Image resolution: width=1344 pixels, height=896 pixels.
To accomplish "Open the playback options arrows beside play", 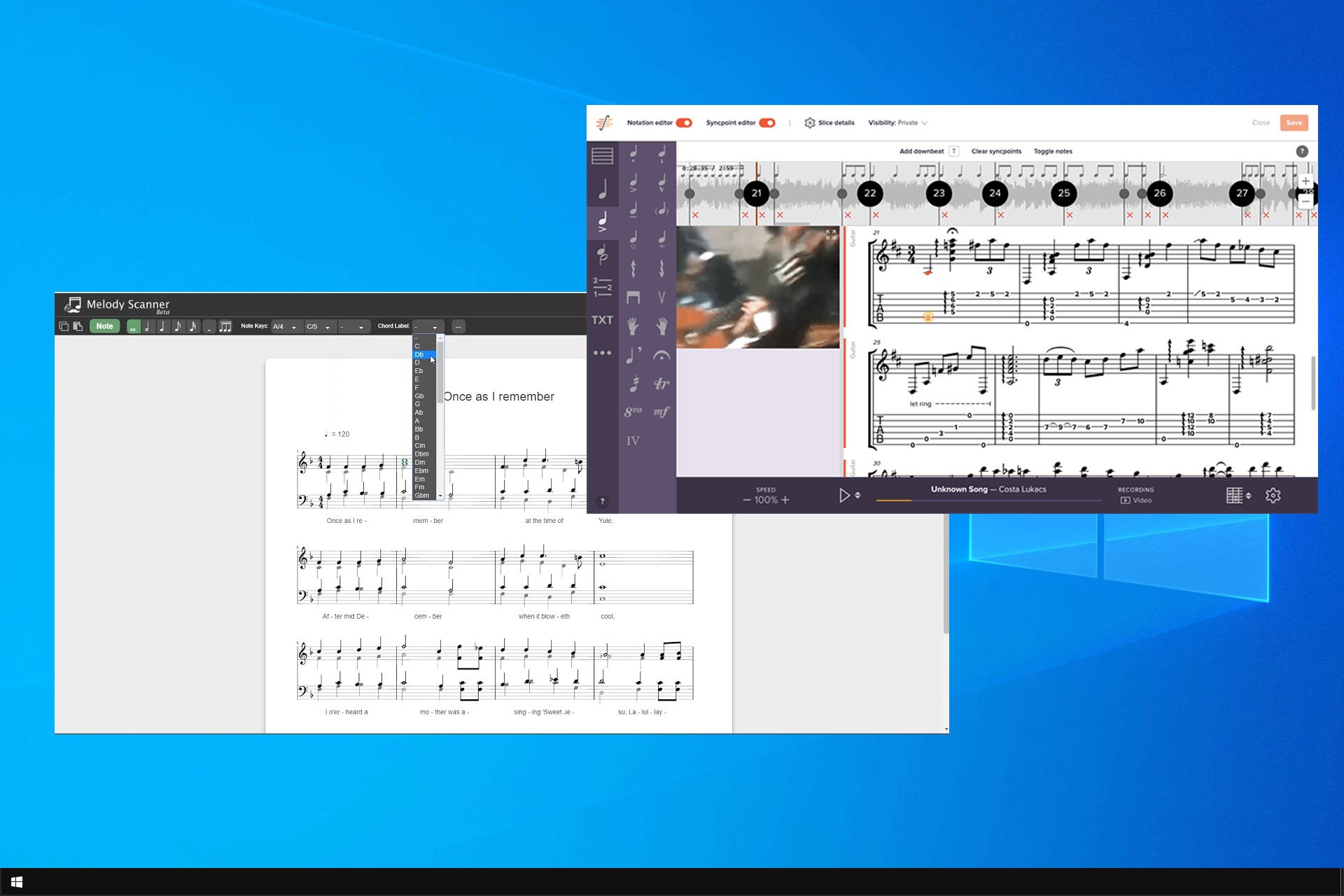I will pyautogui.click(x=857, y=496).
